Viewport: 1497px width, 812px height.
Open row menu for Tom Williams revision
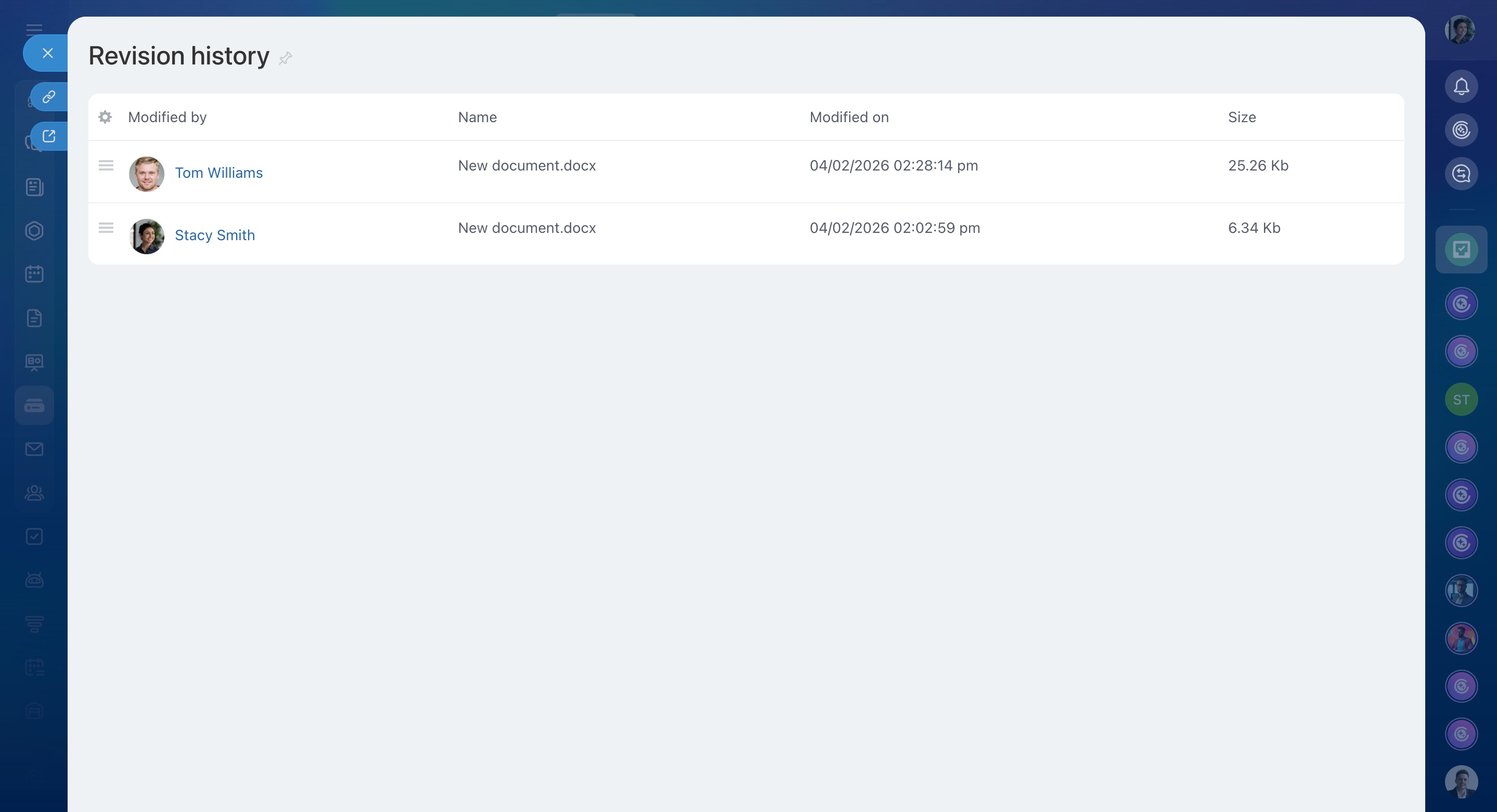coord(106,165)
